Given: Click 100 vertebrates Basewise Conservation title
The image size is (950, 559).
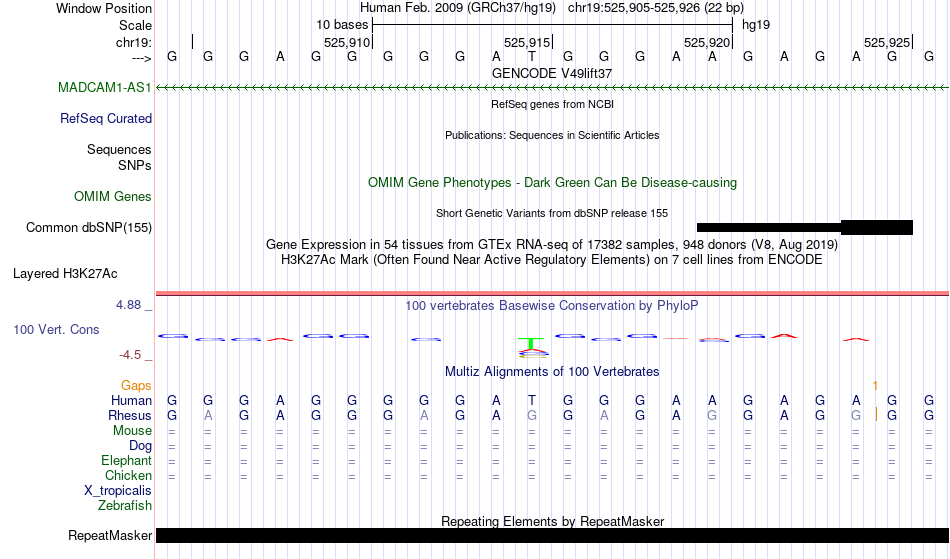Looking at the screenshot, I should point(552,305).
